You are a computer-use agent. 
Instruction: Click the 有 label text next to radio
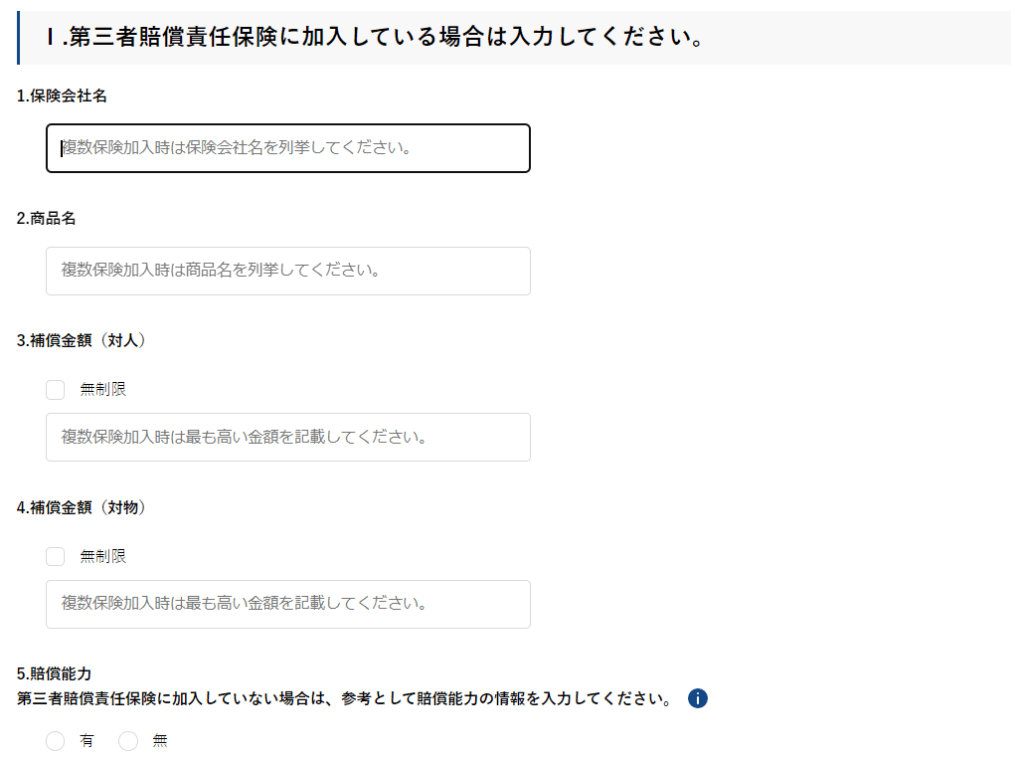pyautogui.click(x=87, y=741)
